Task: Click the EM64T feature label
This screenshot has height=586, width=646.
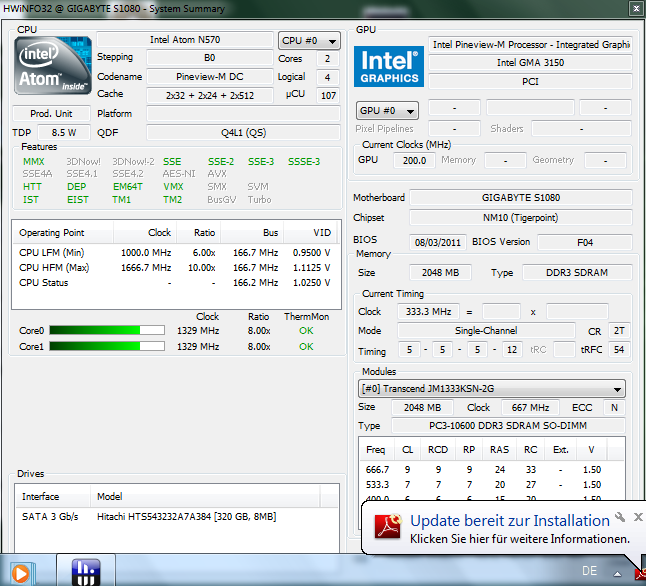Action: pyautogui.click(x=128, y=187)
